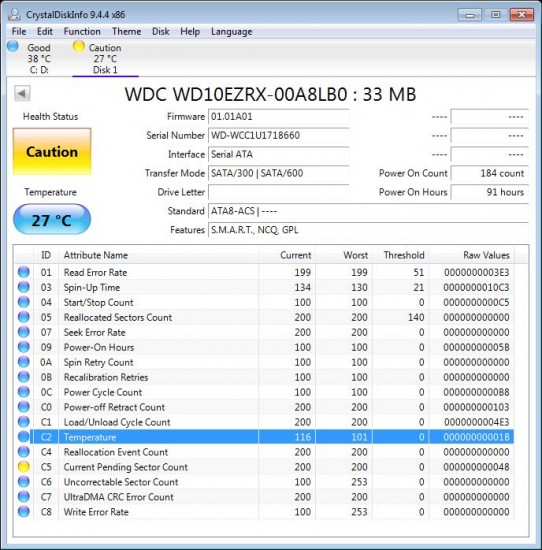
Task: Select the Write Error Rate attribute name
Action: (x=96, y=512)
